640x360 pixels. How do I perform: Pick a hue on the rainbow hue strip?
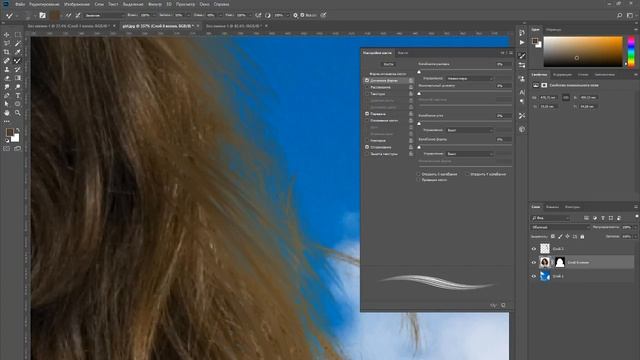[x=631, y=51]
